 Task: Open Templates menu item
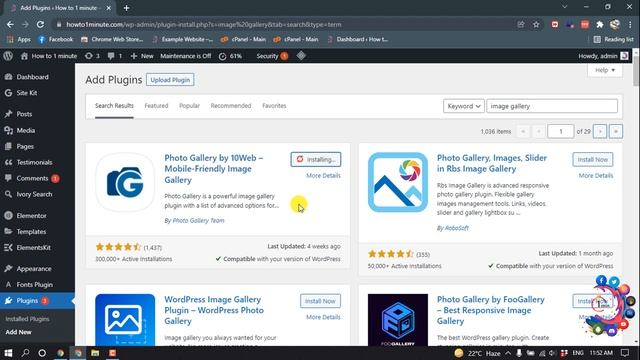[31, 231]
